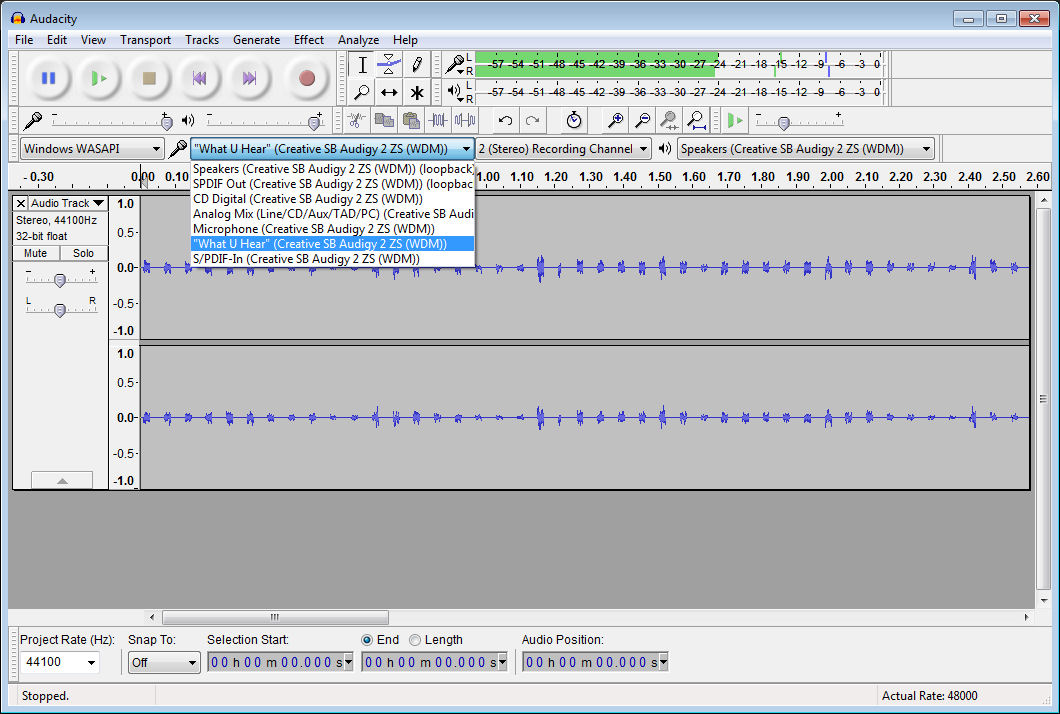Click the Fit Selection zoom icon
This screenshot has width=1060, height=714.
[669, 120]
